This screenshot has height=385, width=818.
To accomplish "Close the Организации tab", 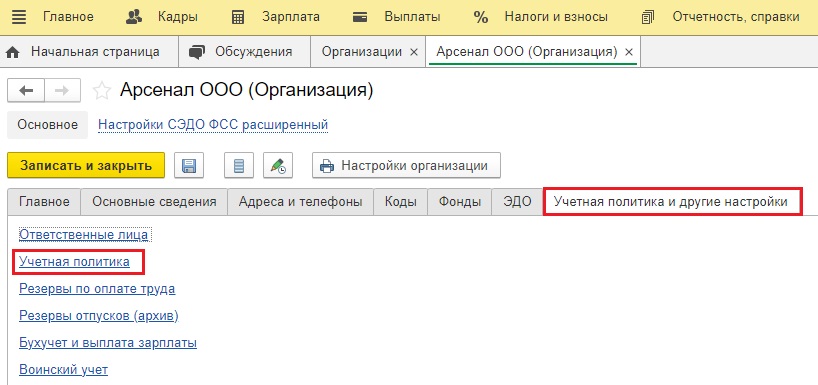I will point(414,52).
